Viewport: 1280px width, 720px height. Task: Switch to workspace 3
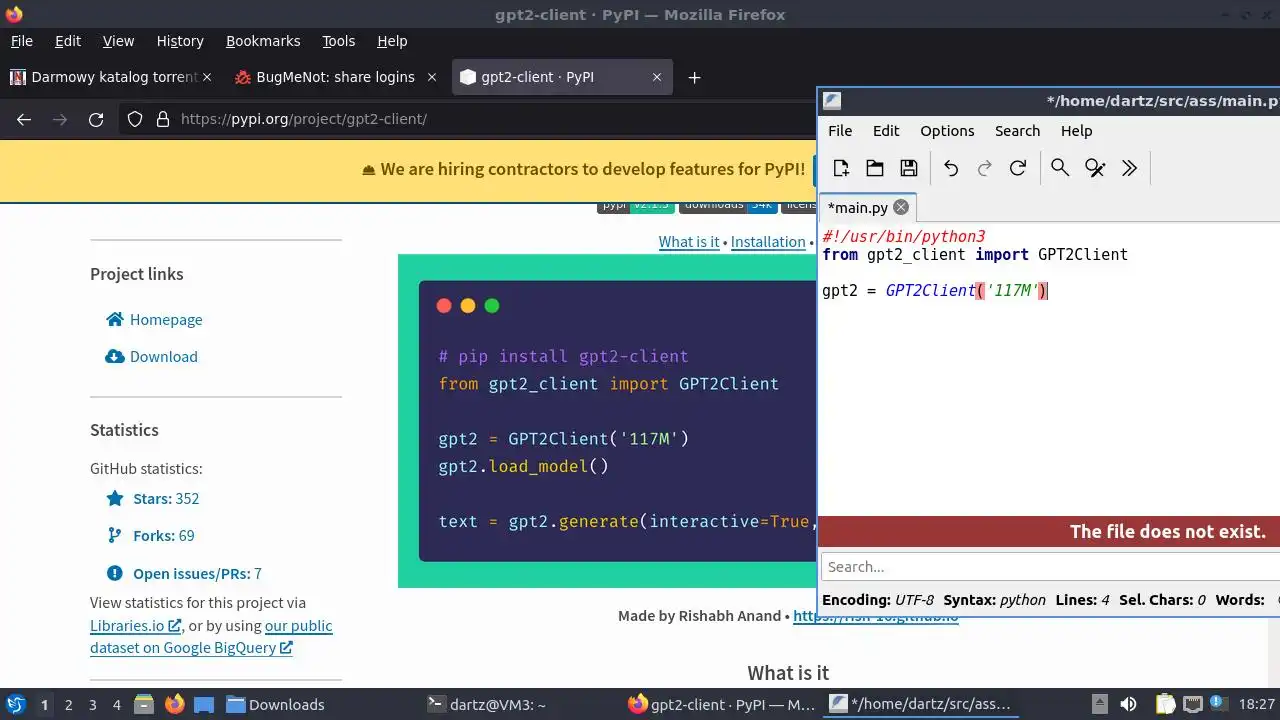tap(92, 705)
